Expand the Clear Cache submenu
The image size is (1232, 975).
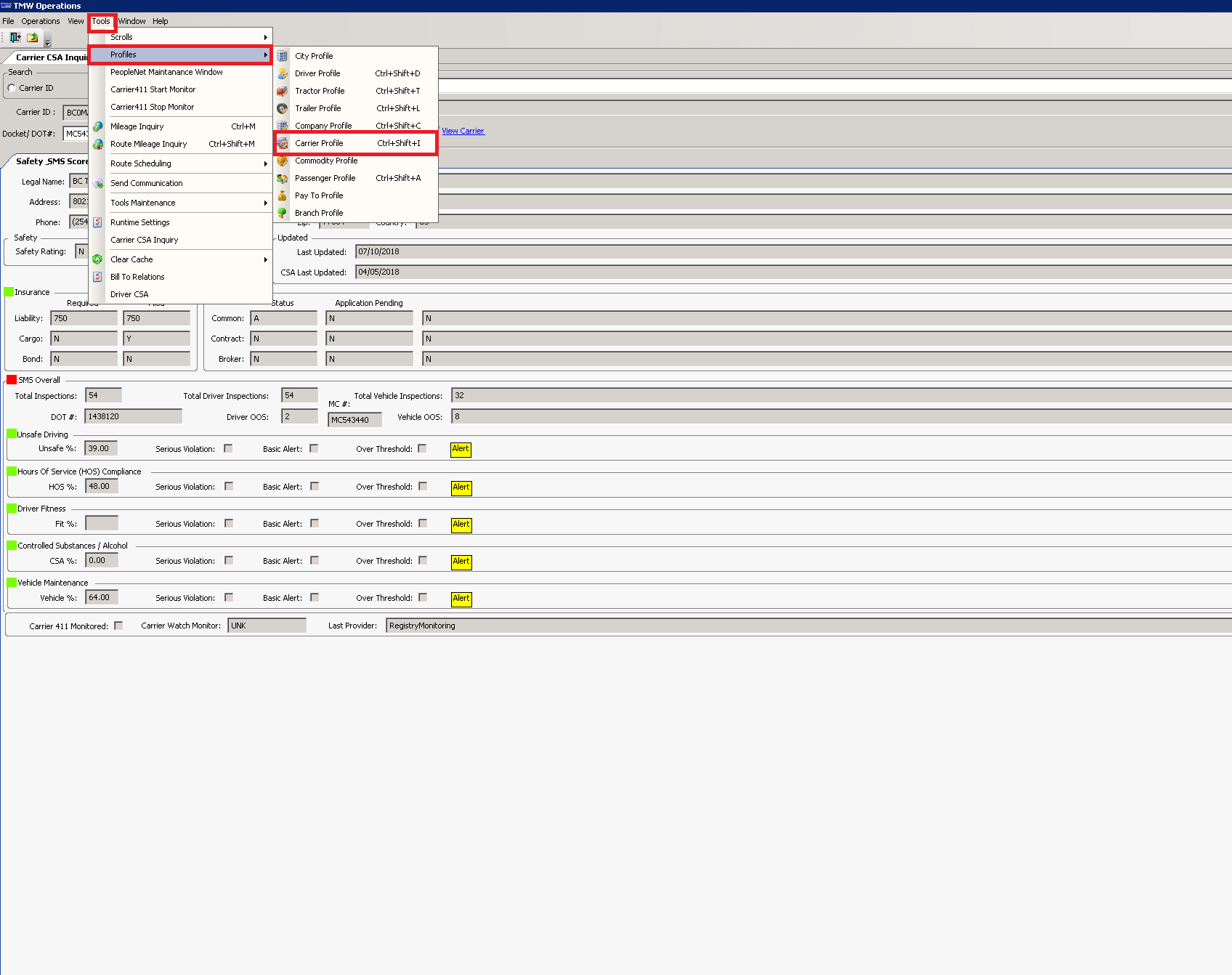180,259
